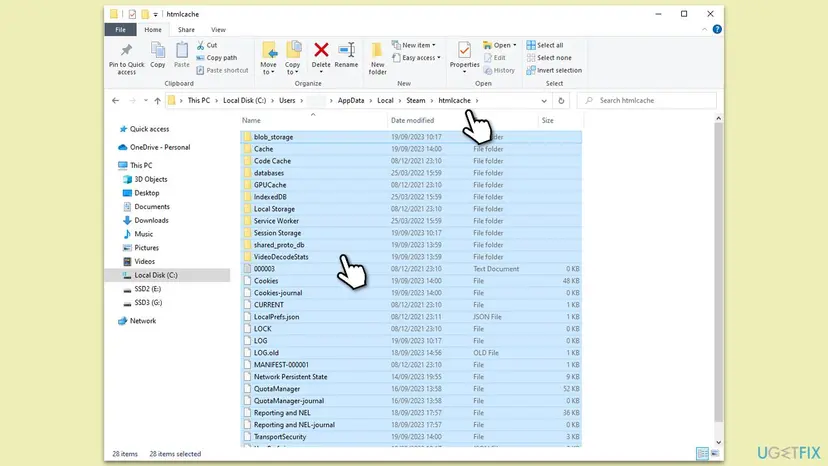The height and width of the screenshot is (466, 828).
Task: Go back with the Back arrow
Action: (116, 100)
